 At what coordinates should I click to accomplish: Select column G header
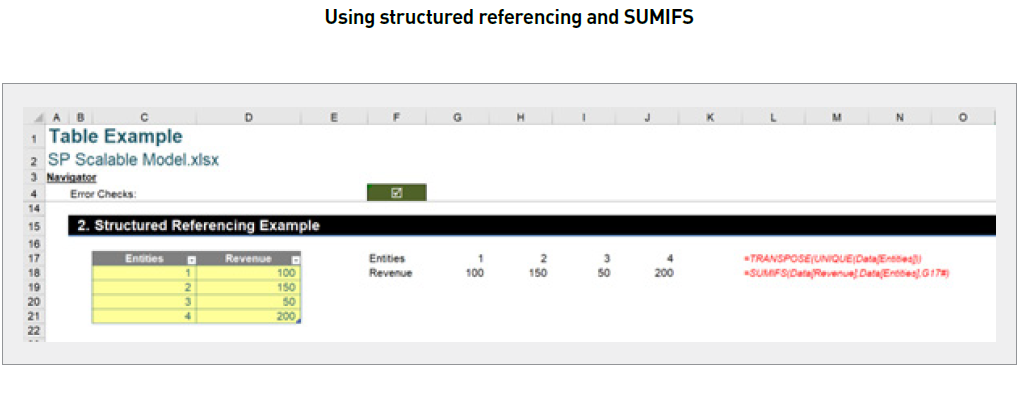pyautogui.click(x=458, y=117)
